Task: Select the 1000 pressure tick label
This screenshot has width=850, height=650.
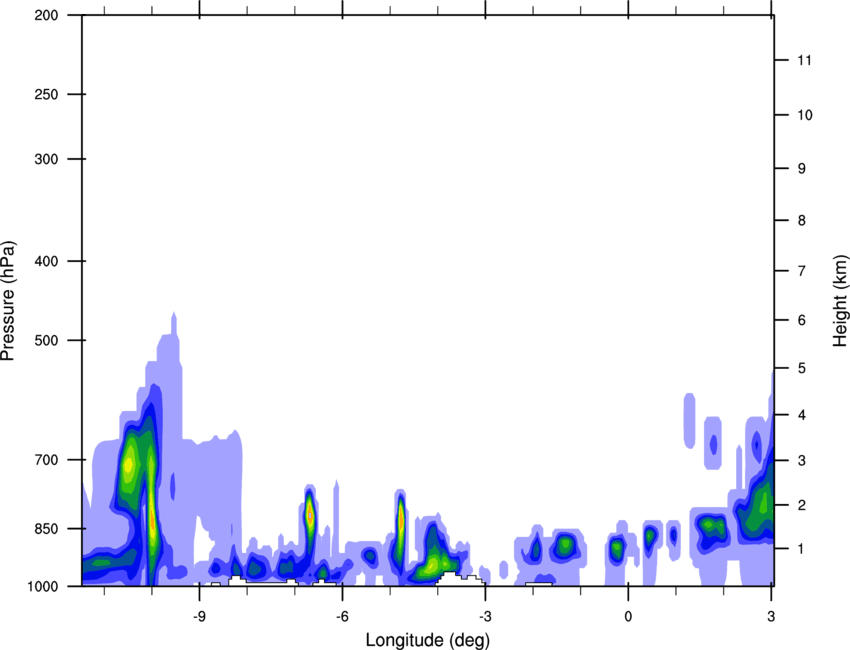Action: pos(42,587)
